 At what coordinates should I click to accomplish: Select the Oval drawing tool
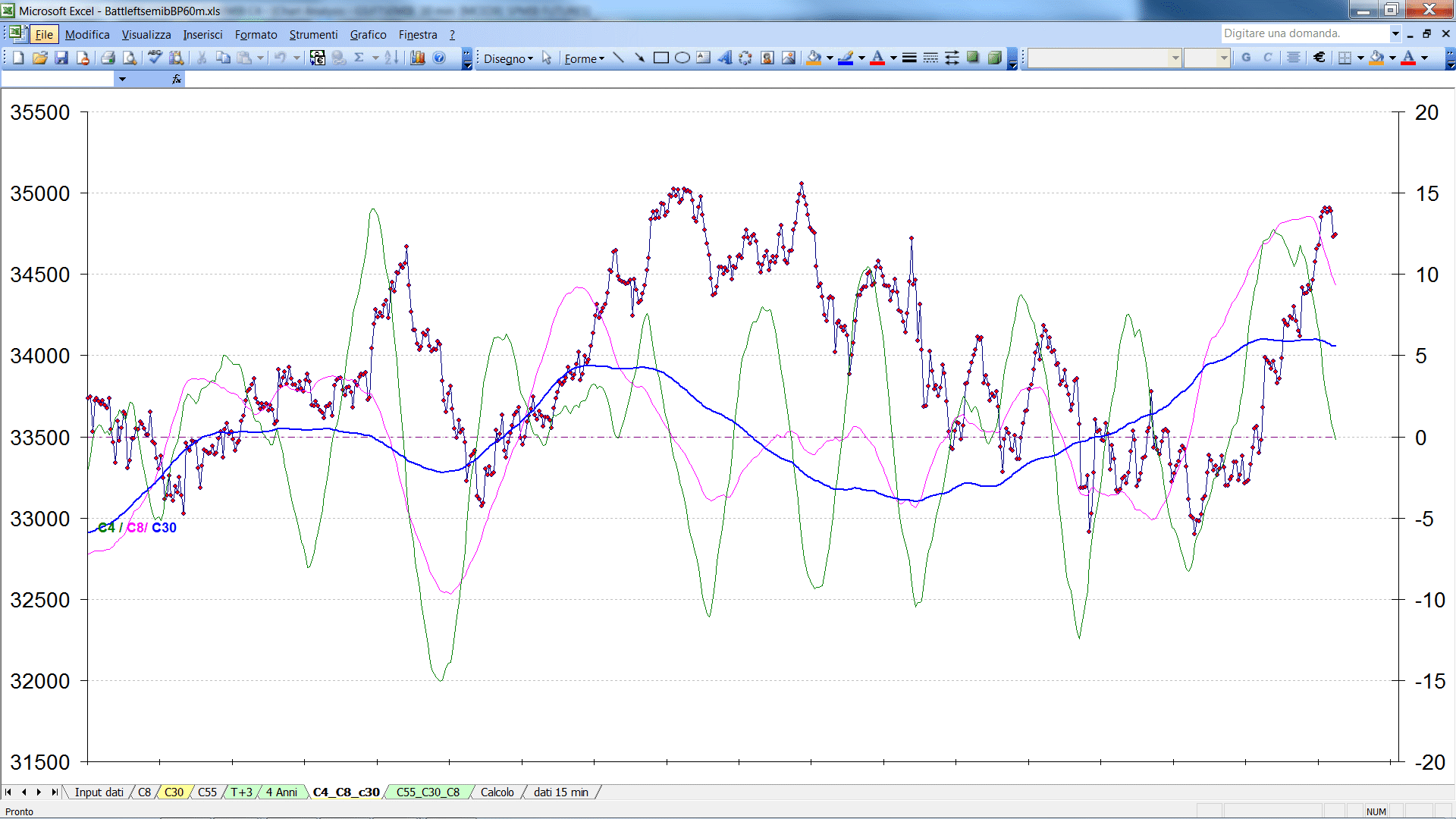pyautogui.click(x=682, y=58)
